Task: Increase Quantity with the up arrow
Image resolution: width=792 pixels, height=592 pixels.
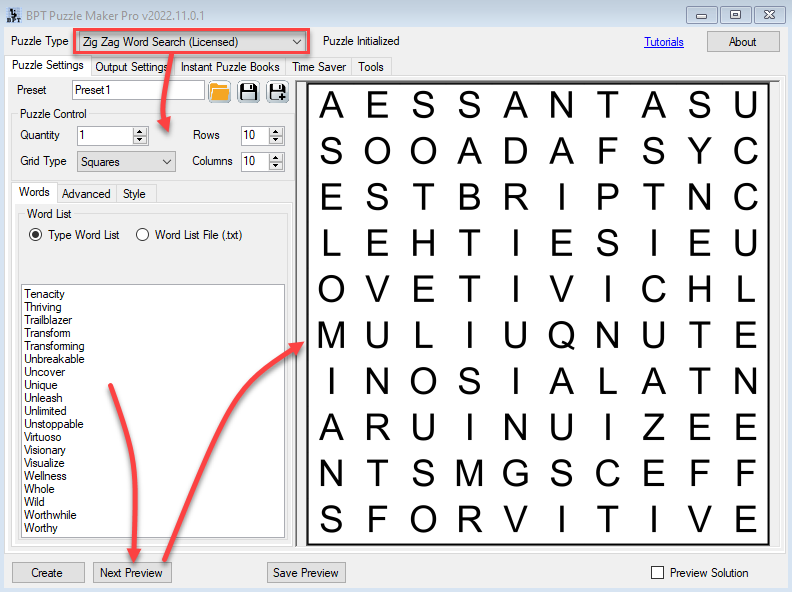Action: point(139,131)
